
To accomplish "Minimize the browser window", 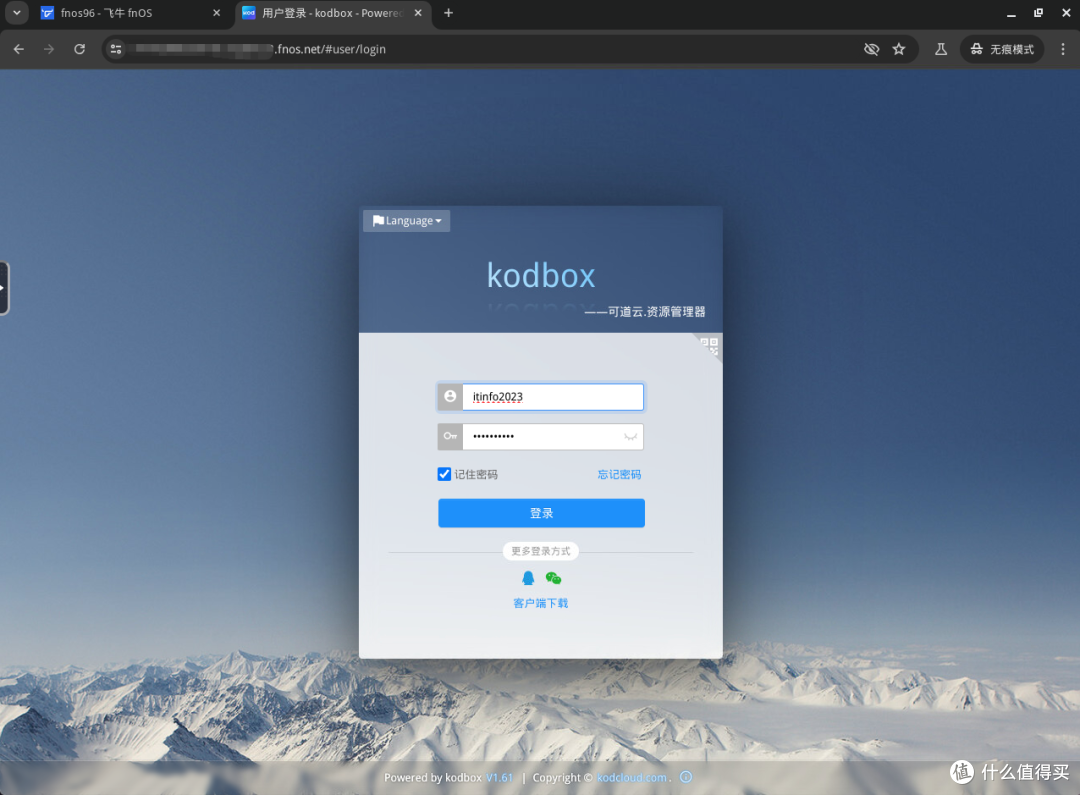I will coord(1011,13).
